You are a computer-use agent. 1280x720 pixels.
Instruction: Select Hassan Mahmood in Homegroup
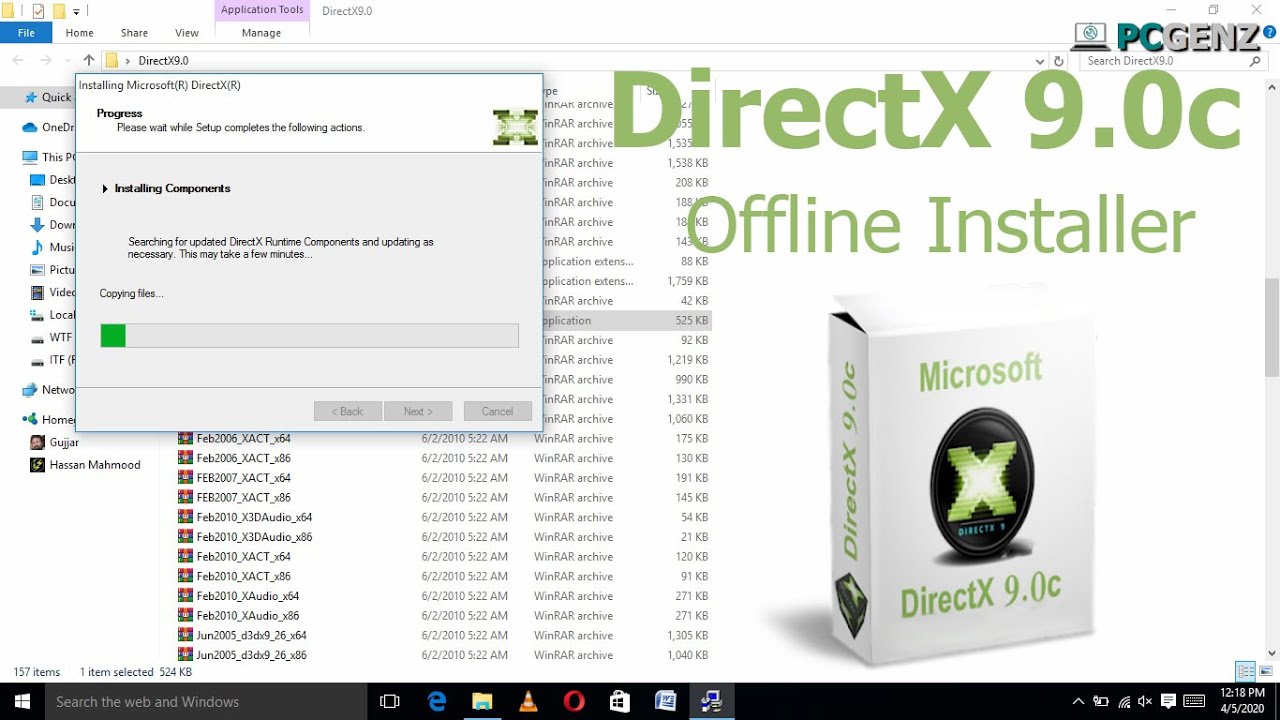(x=86, y=465)
